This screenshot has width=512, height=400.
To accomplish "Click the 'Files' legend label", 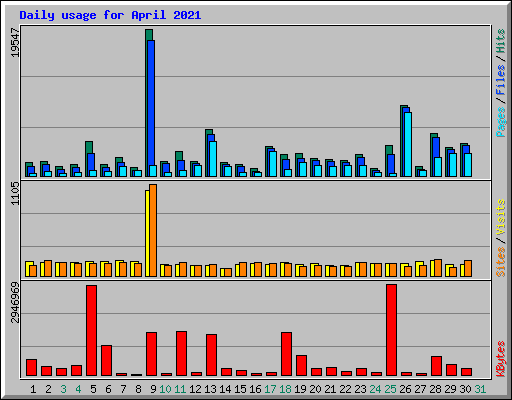I will click(x=501, y=80).
